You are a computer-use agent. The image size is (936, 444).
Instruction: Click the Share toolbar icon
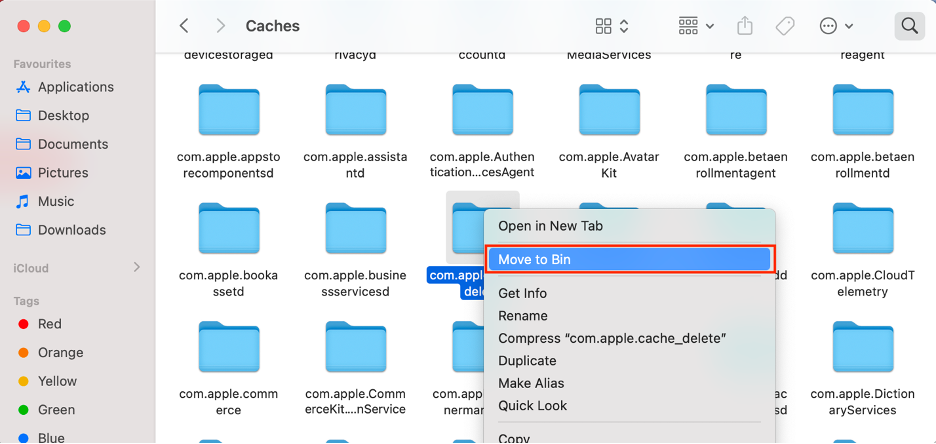click(x=744, y=26)
